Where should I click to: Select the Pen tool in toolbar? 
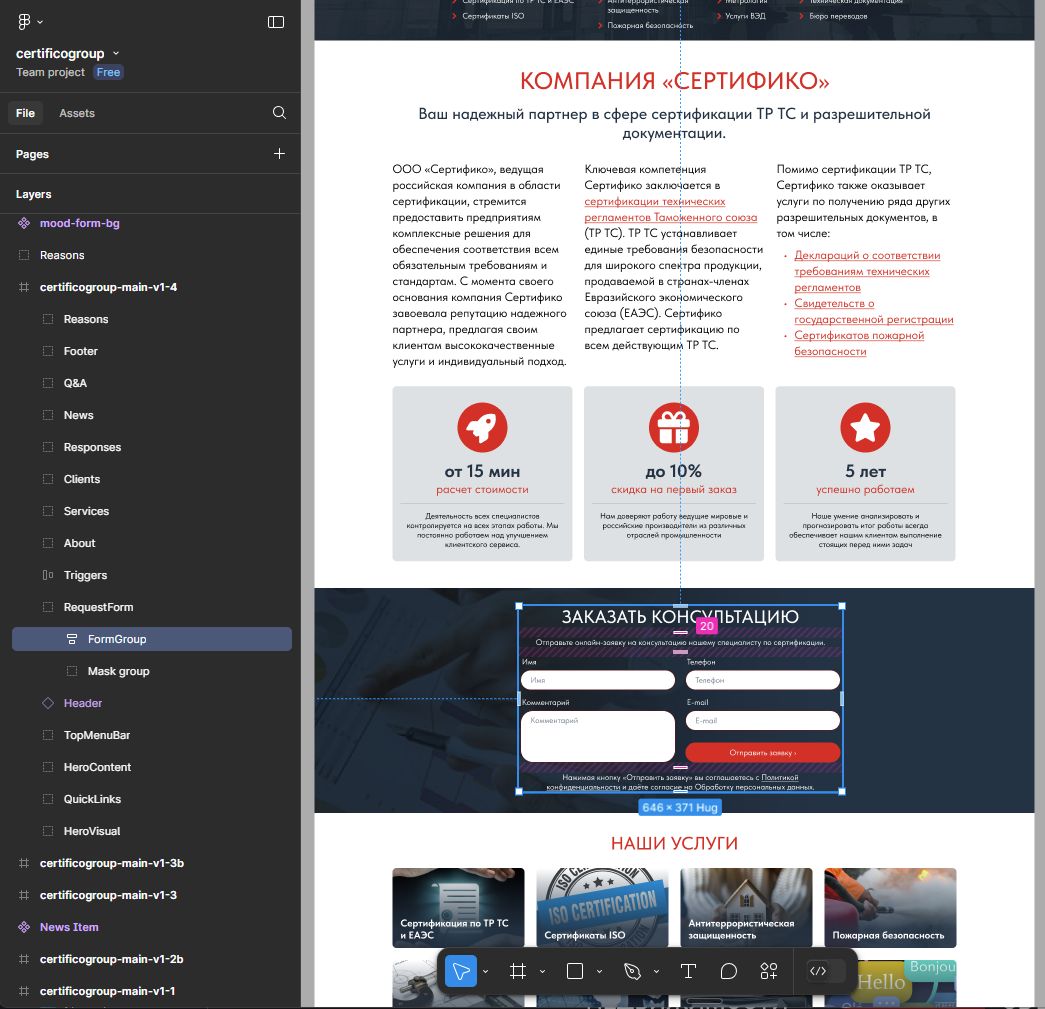click(x=632, y=971)
